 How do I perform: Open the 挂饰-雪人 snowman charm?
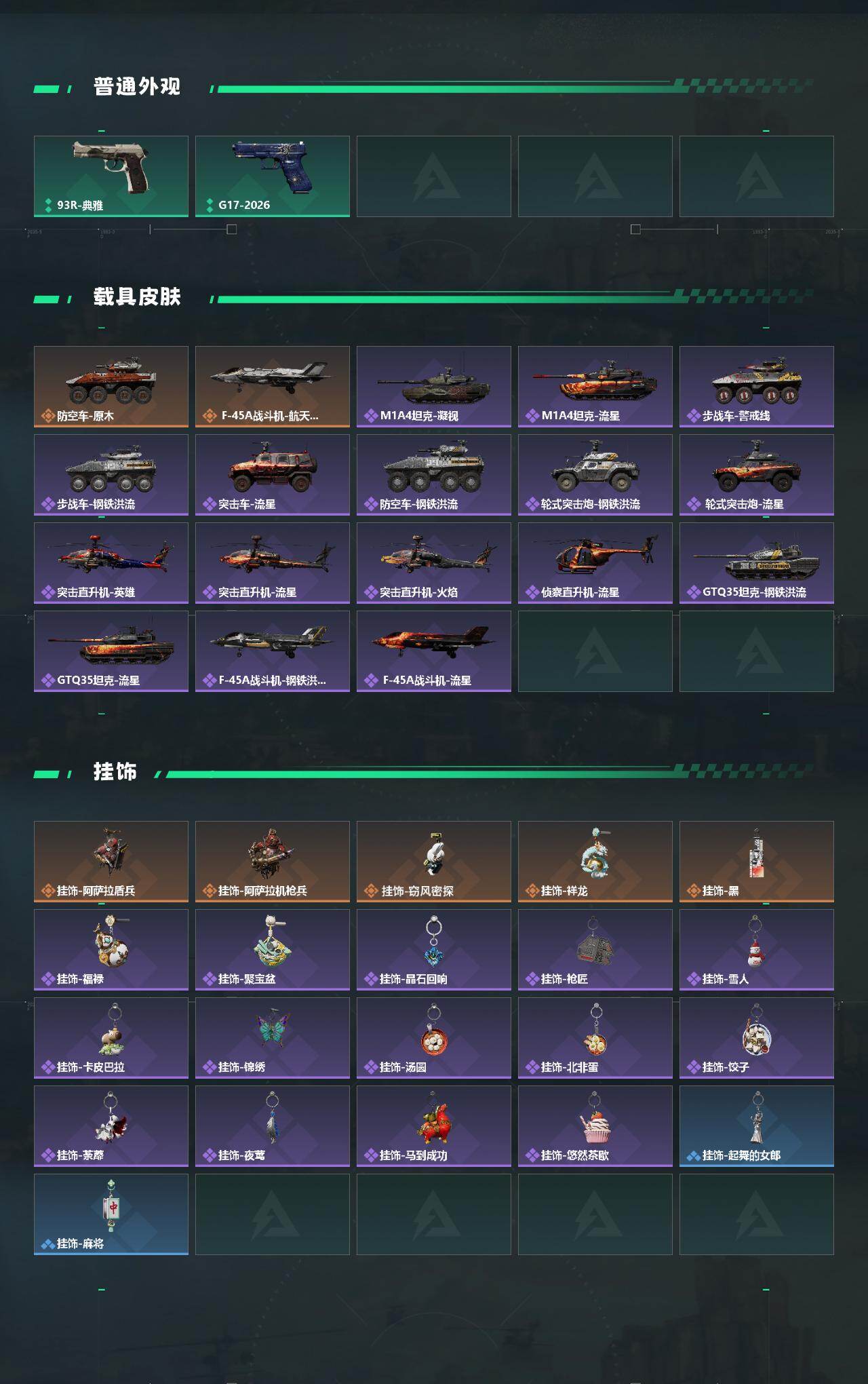tap(757, 950)
